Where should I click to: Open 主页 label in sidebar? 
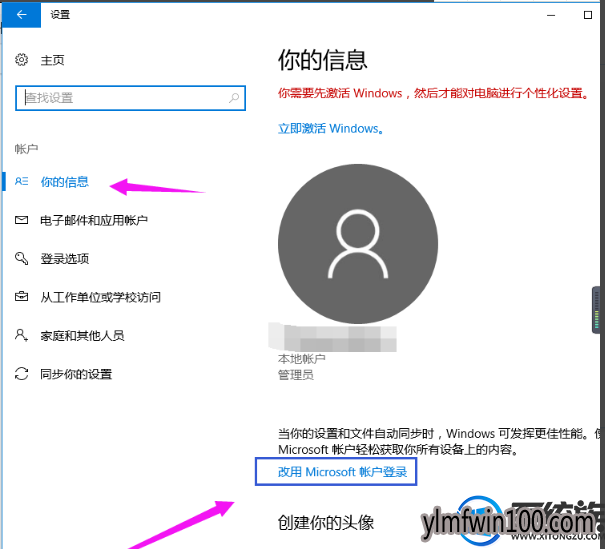(x=52, y=60)
